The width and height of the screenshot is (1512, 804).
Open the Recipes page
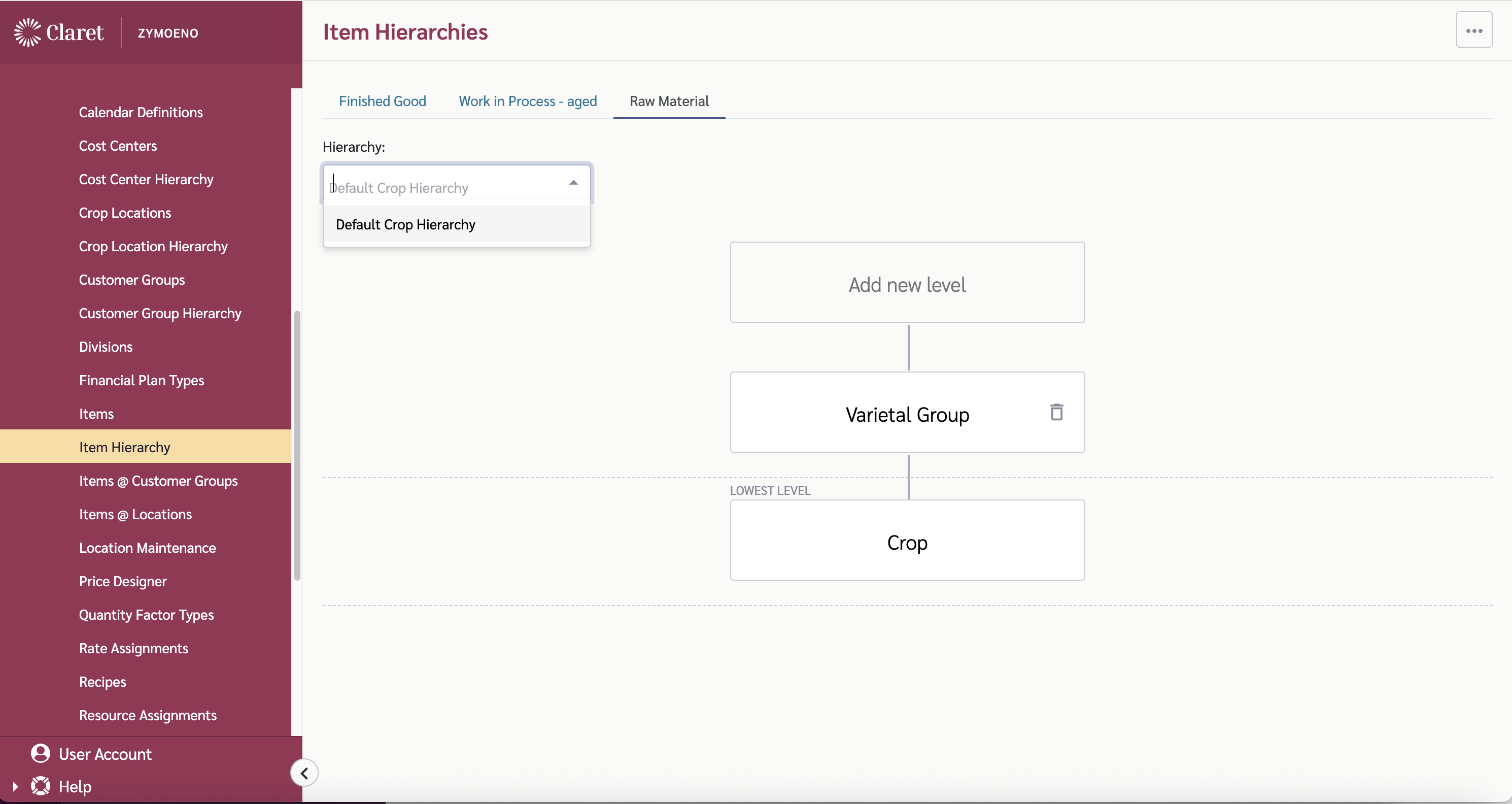tap(102, 681)
